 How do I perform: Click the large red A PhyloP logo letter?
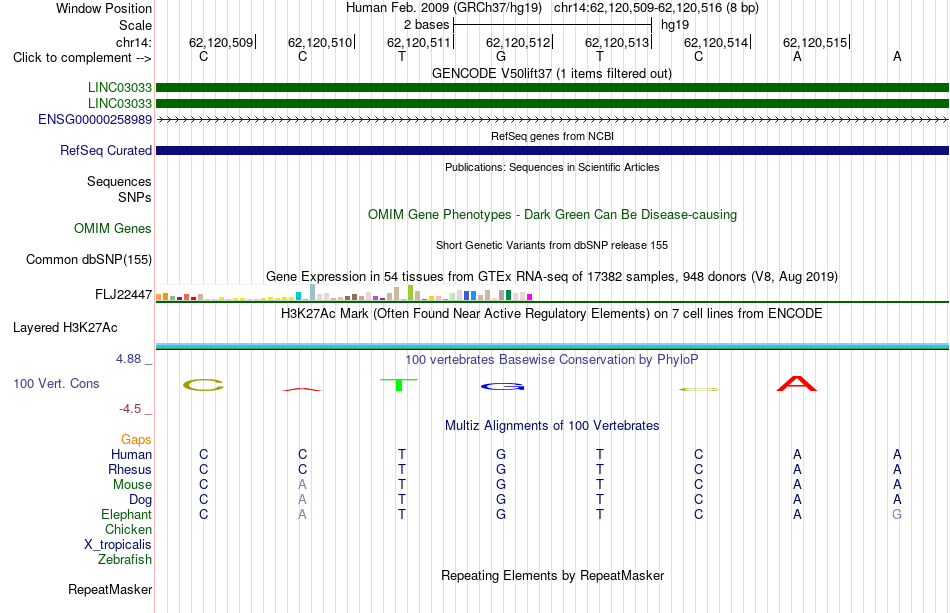coord(797,383)
